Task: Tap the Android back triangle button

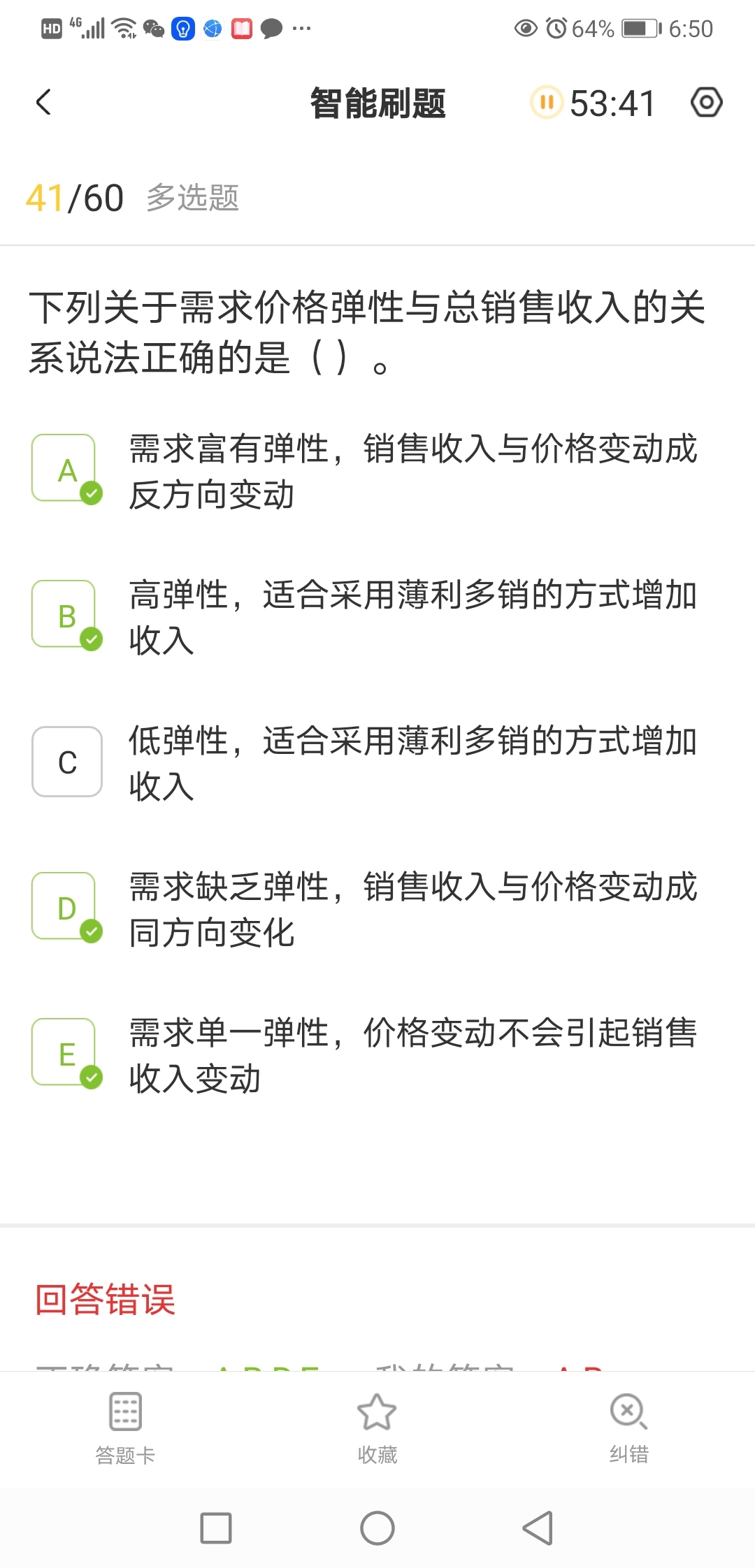Action: coord(538,1528)
